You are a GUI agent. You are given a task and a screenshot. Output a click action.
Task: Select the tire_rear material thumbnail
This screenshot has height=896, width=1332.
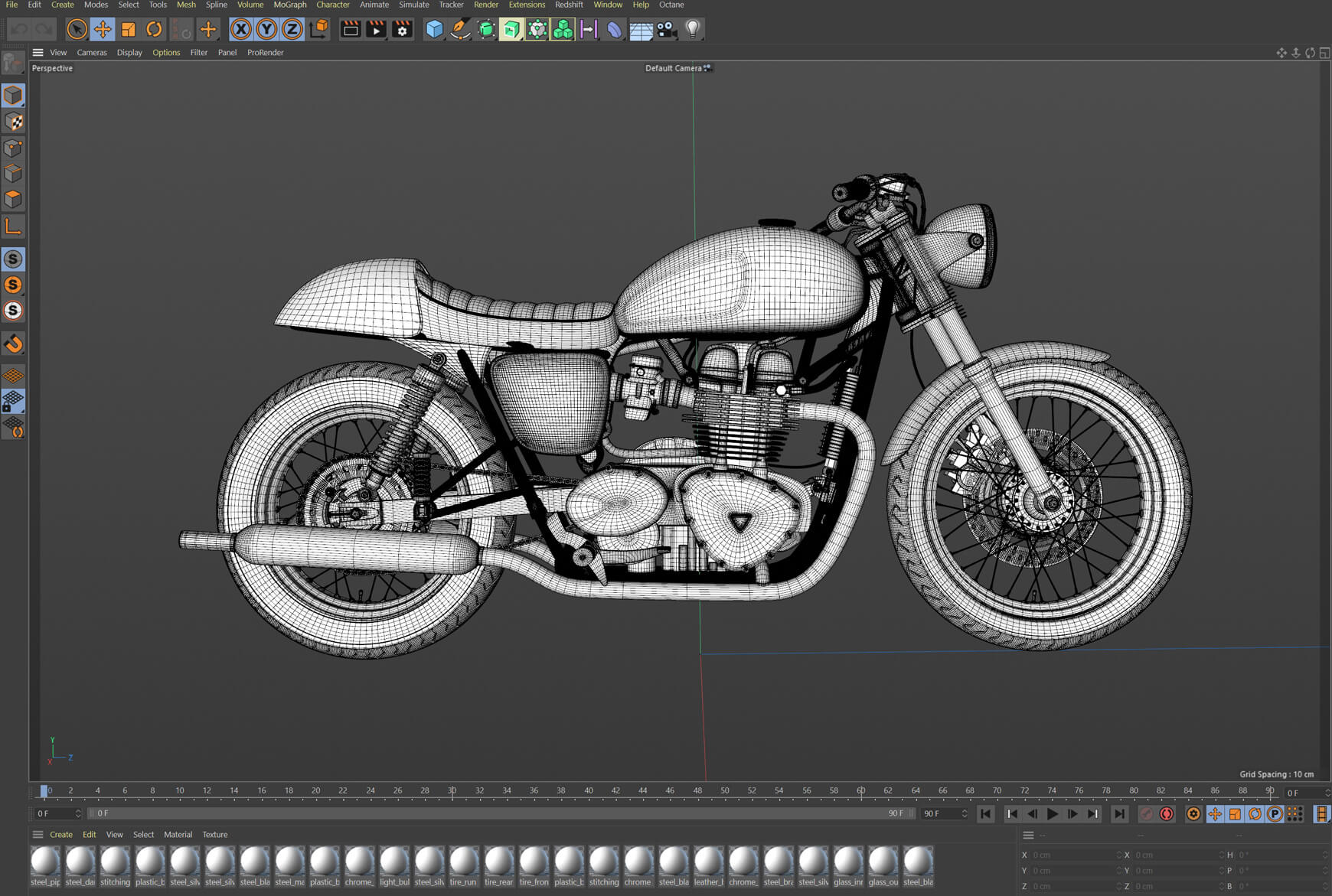tap(498, 866)
